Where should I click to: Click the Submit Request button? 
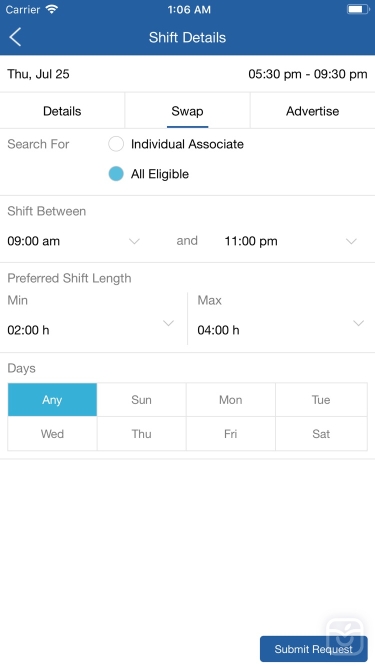(314, 649)
